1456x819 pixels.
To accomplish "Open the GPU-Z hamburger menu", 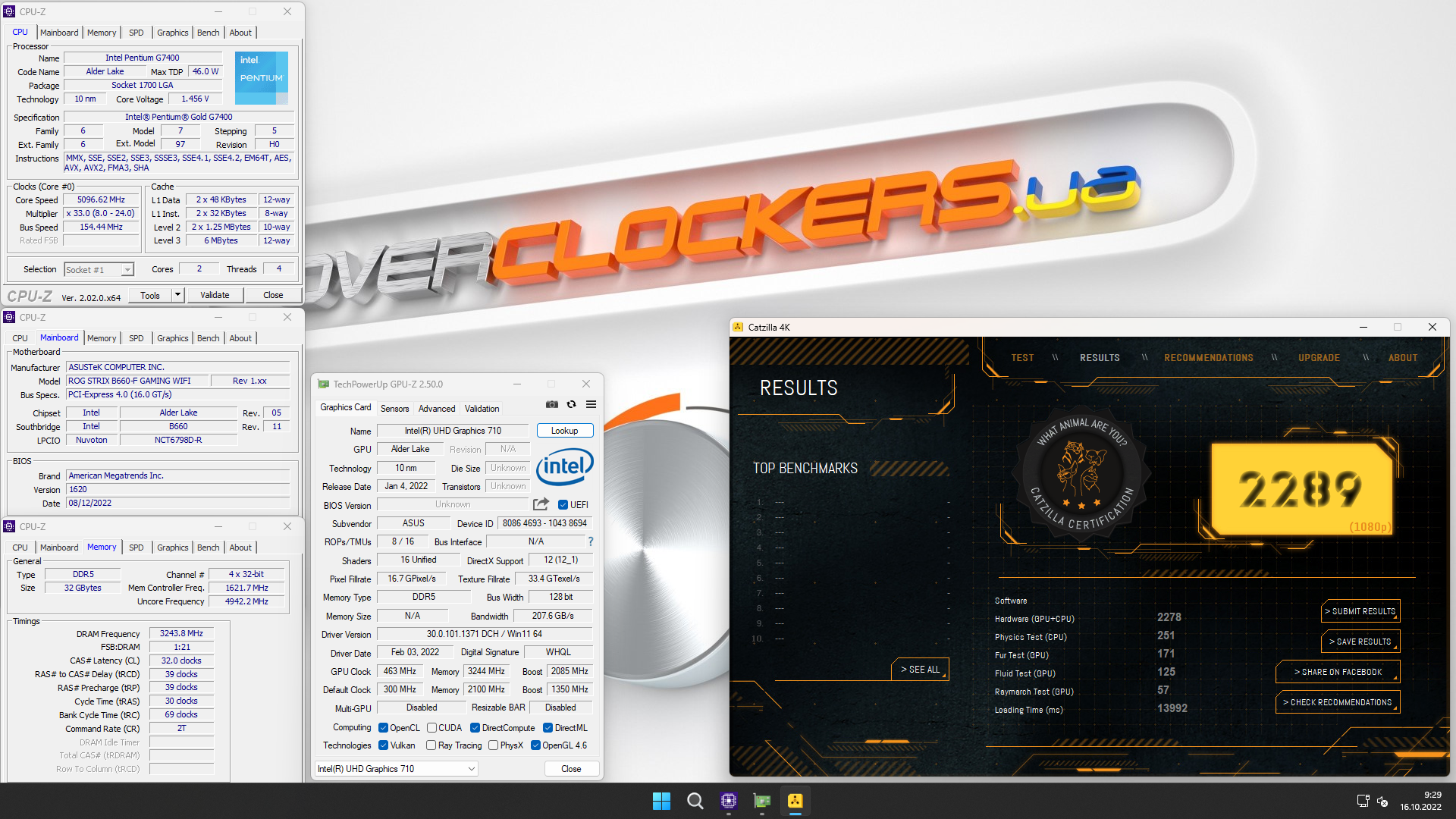I will pyautogui.click(x=591, y=405).
